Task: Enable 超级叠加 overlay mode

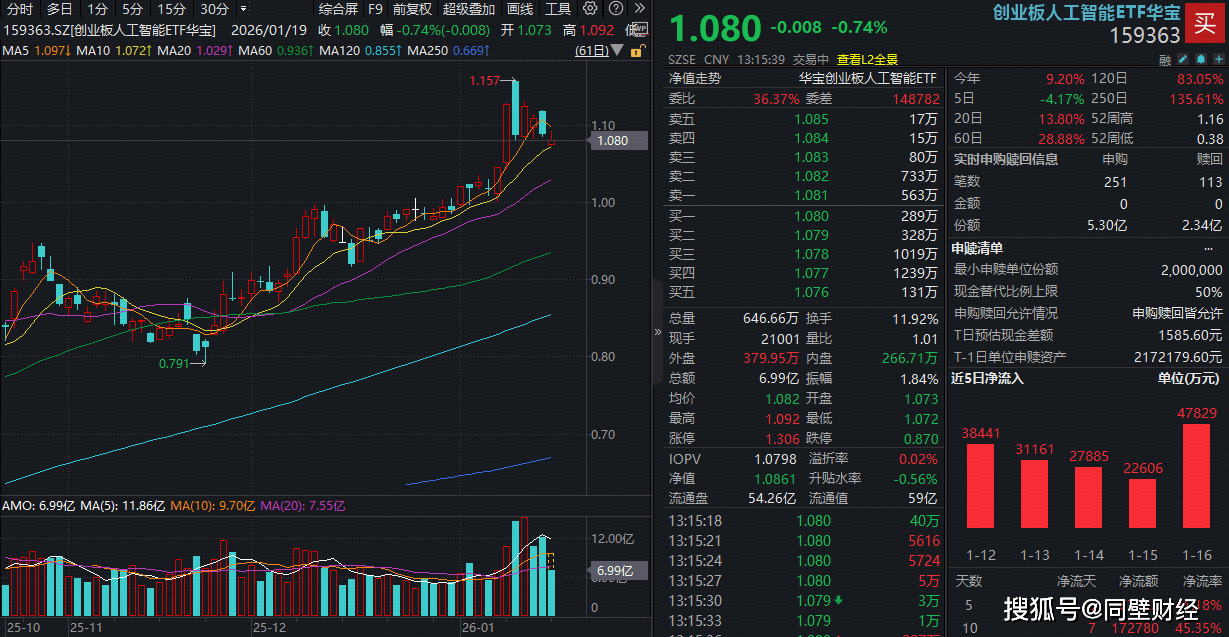Action: point(469,9)
